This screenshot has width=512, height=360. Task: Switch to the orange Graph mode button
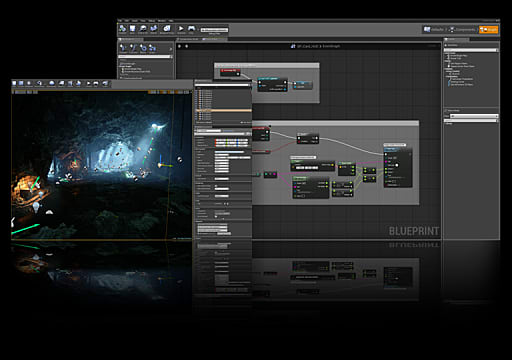point(488,30)
